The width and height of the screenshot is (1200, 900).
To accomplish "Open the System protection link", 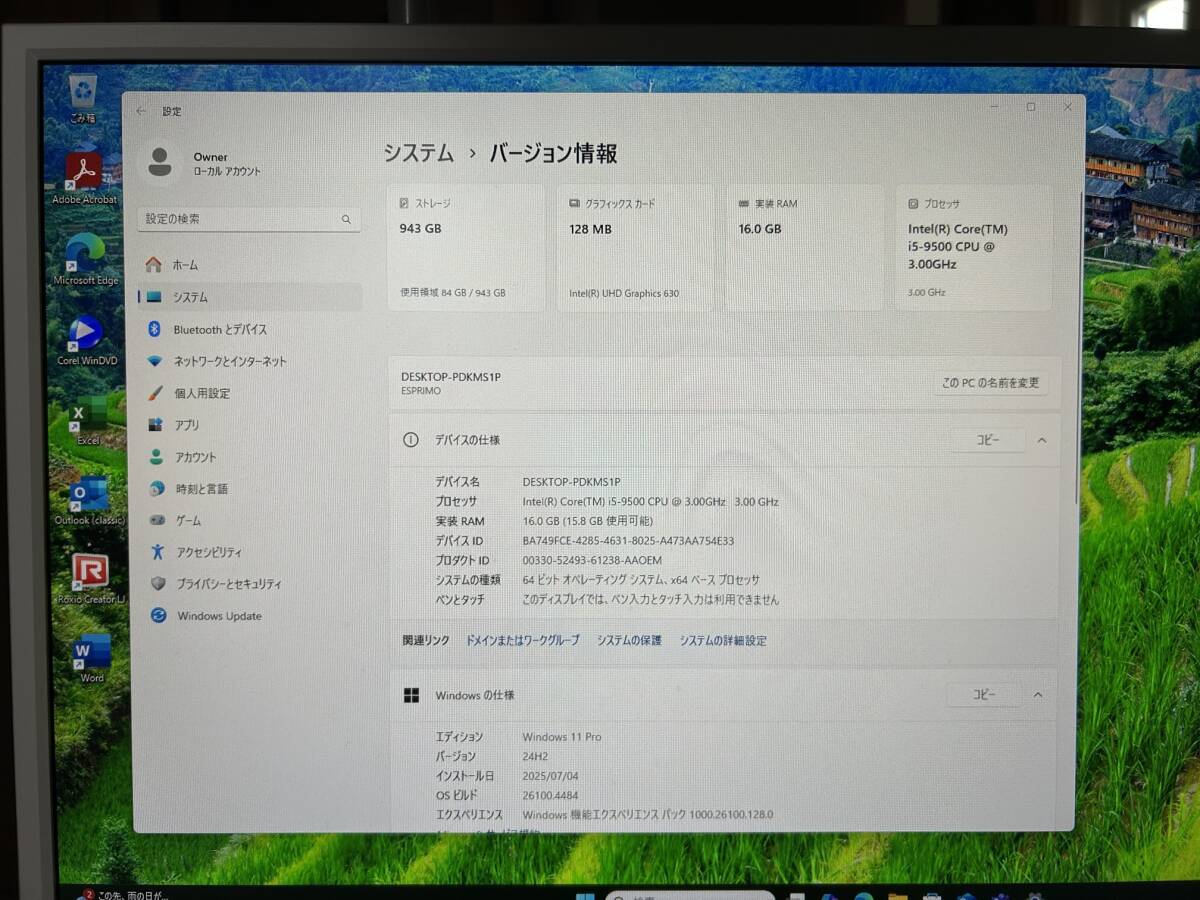I will coord(629,641).
